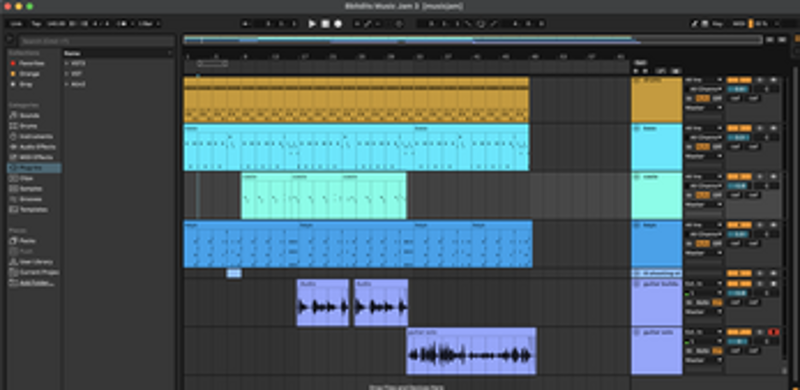Open guitar solo input channel 1 dropdown

click(704, 342)
